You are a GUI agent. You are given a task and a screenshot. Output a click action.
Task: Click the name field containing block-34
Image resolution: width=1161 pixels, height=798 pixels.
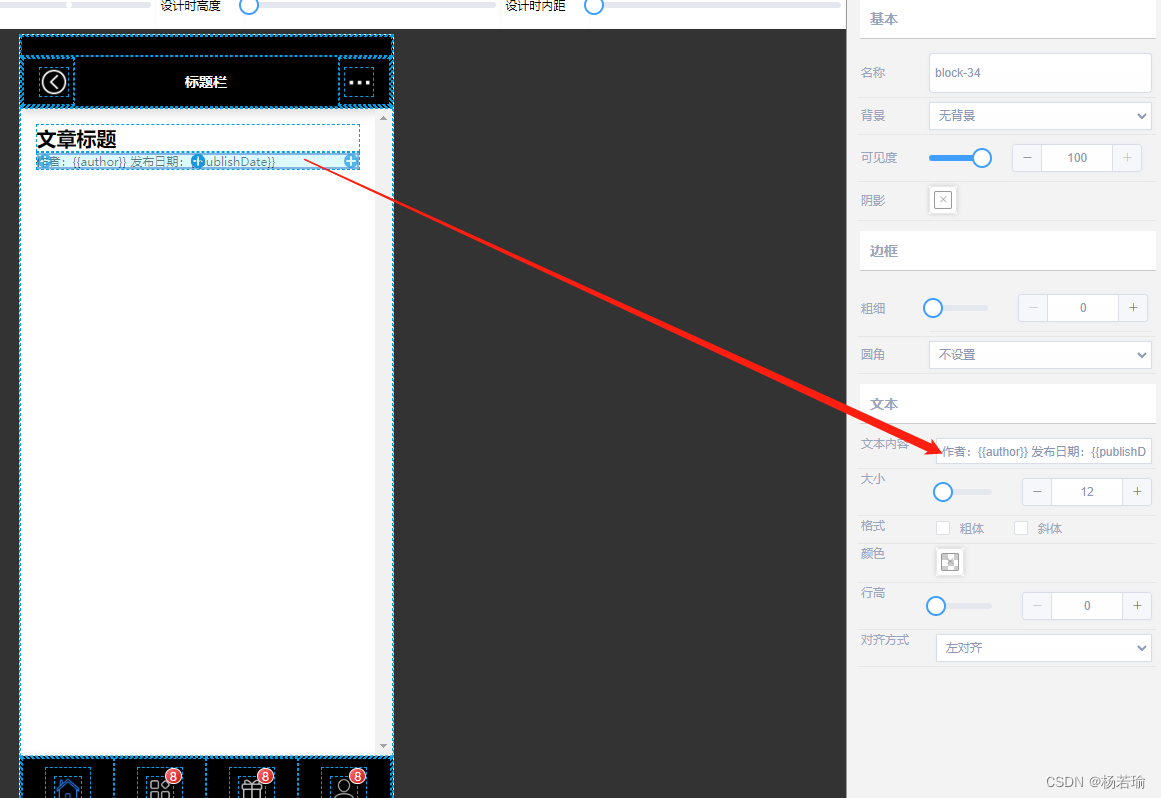click(x=1040, y=73)
